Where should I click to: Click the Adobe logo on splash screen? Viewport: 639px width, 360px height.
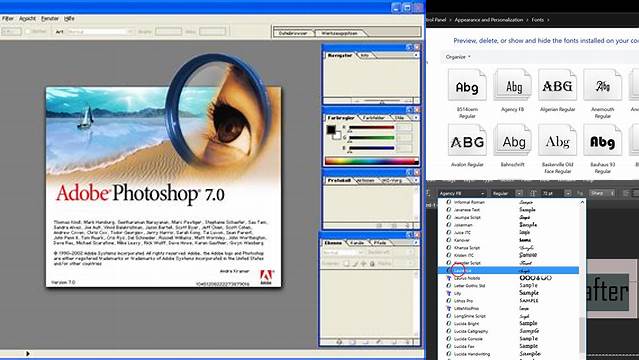[266, 277]
